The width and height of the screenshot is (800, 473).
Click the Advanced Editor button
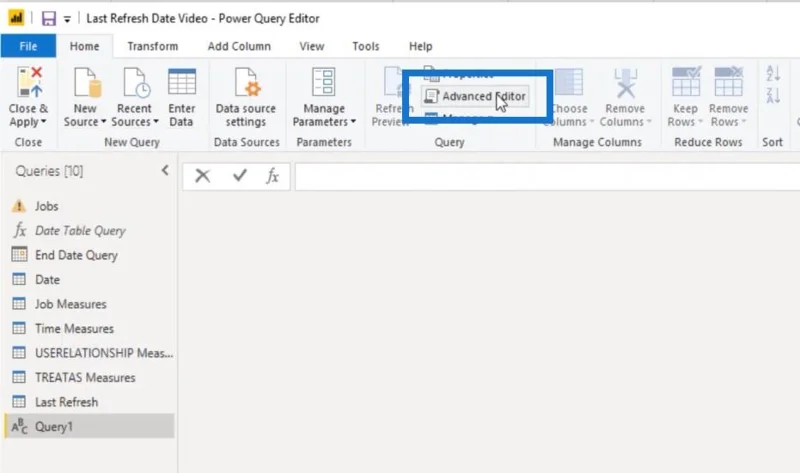pos(475,96)
